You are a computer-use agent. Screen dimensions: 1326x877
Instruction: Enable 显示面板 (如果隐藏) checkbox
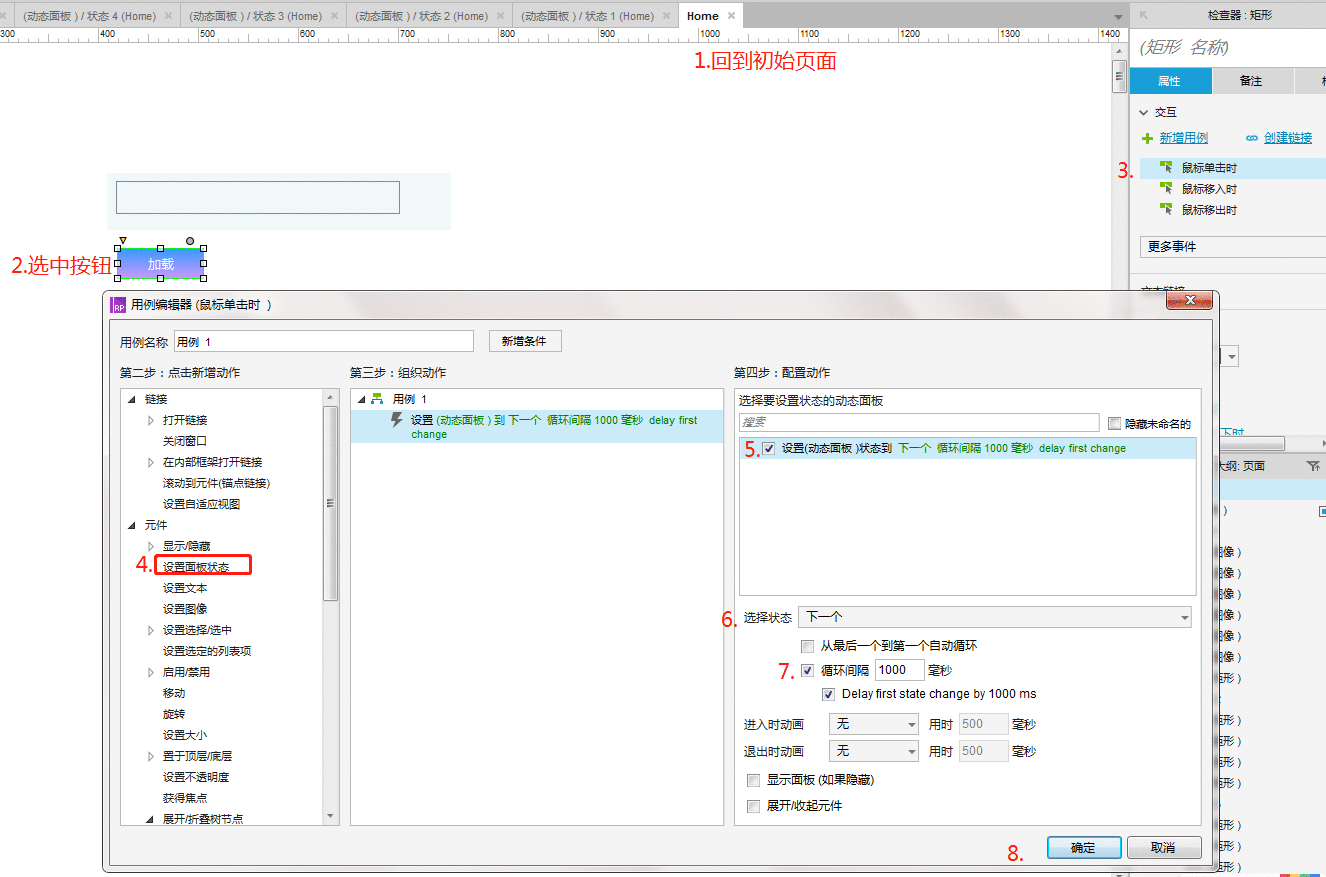click(x=754, y=780)
